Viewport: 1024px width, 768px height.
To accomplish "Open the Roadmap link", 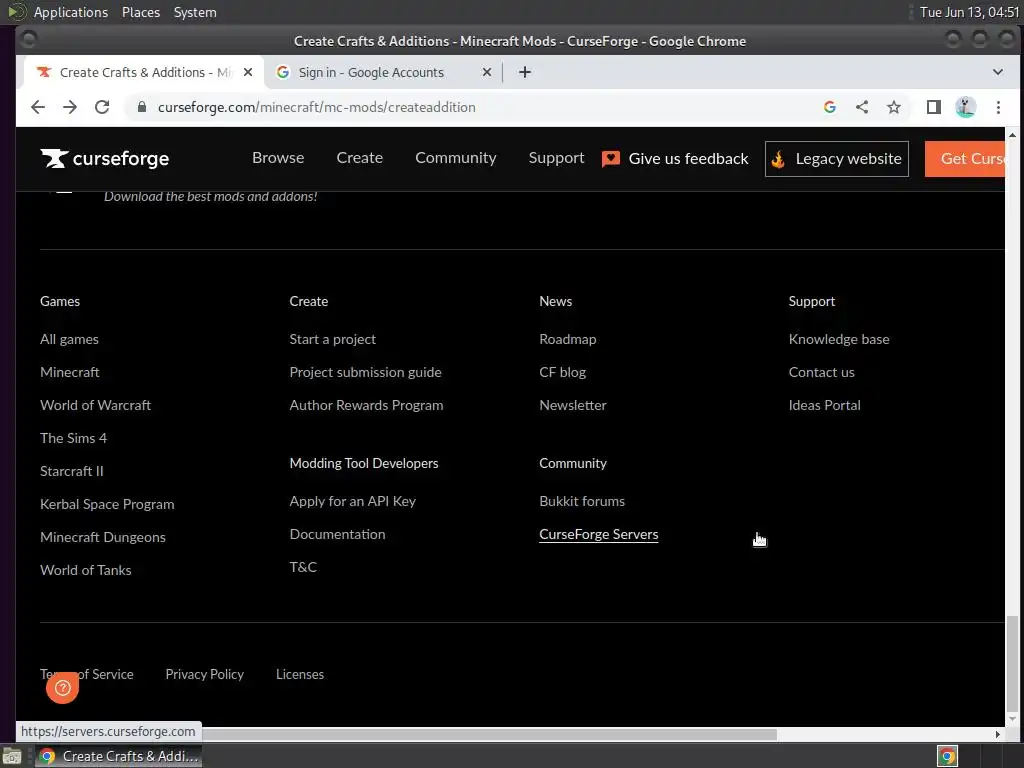I will pyautogui.click(x=568, y=340).
